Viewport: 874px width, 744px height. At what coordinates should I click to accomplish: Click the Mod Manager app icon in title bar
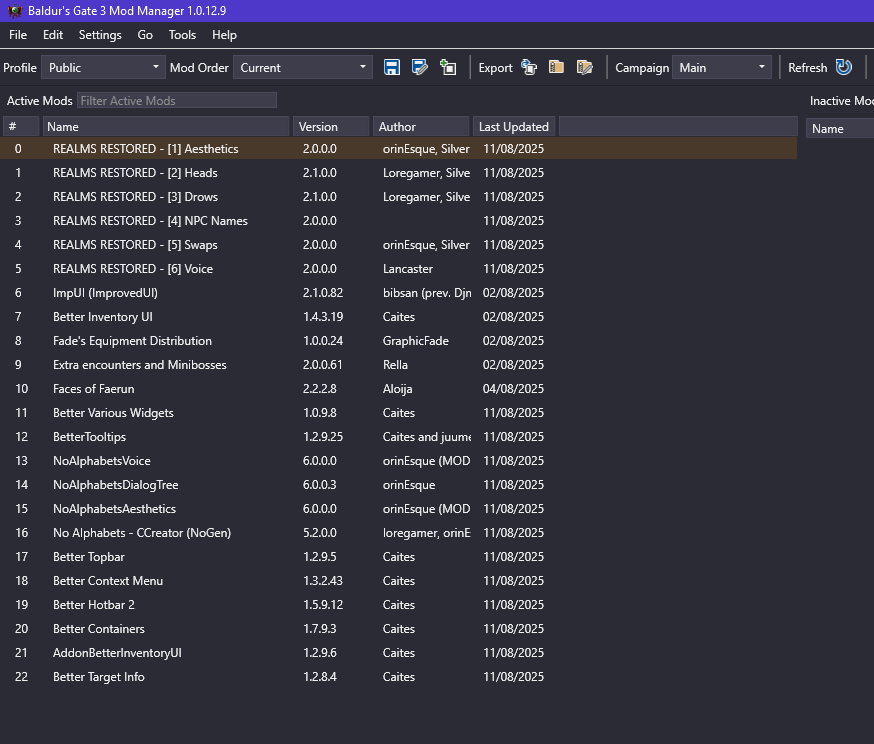tap(14, 11)
